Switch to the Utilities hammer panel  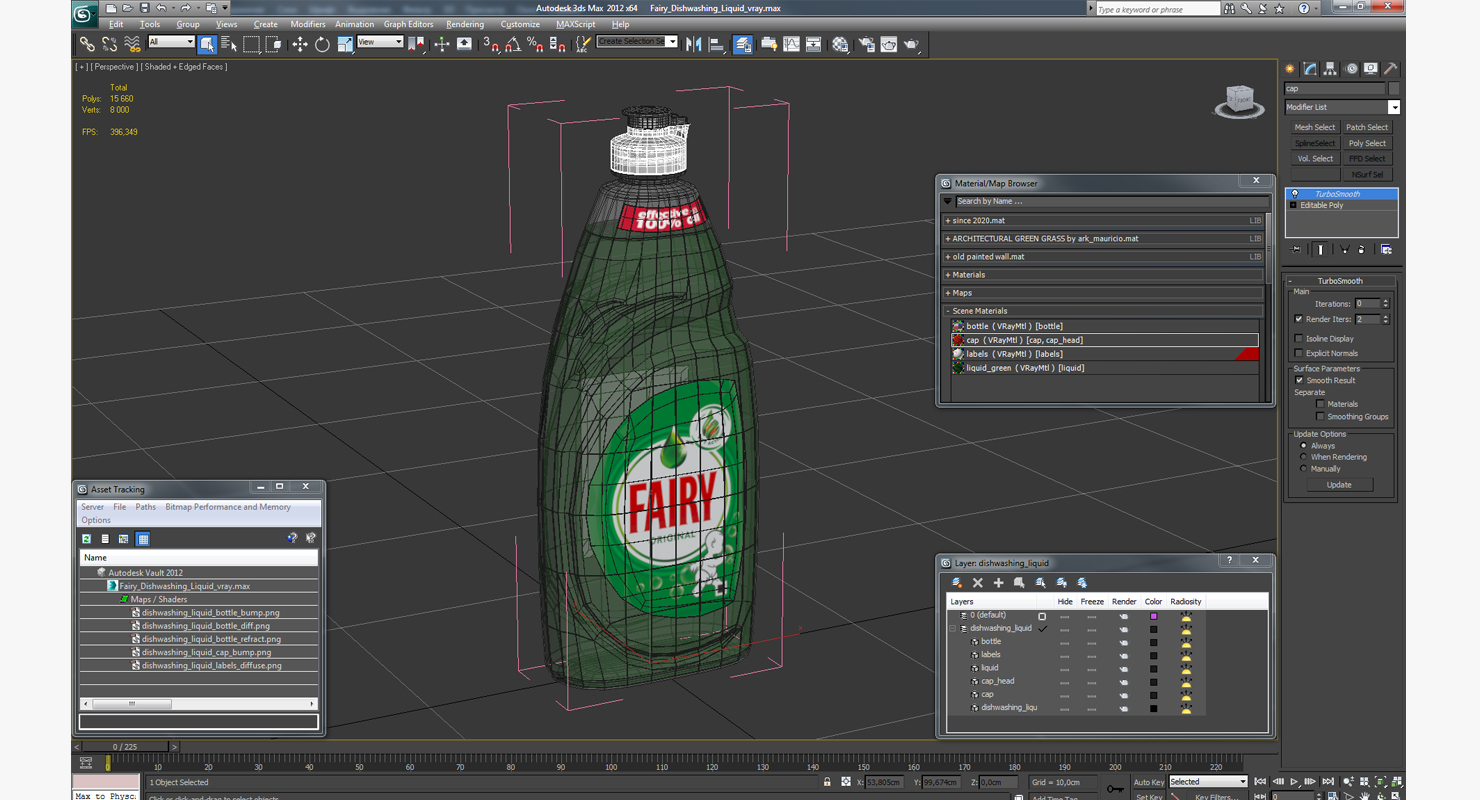1390,69
